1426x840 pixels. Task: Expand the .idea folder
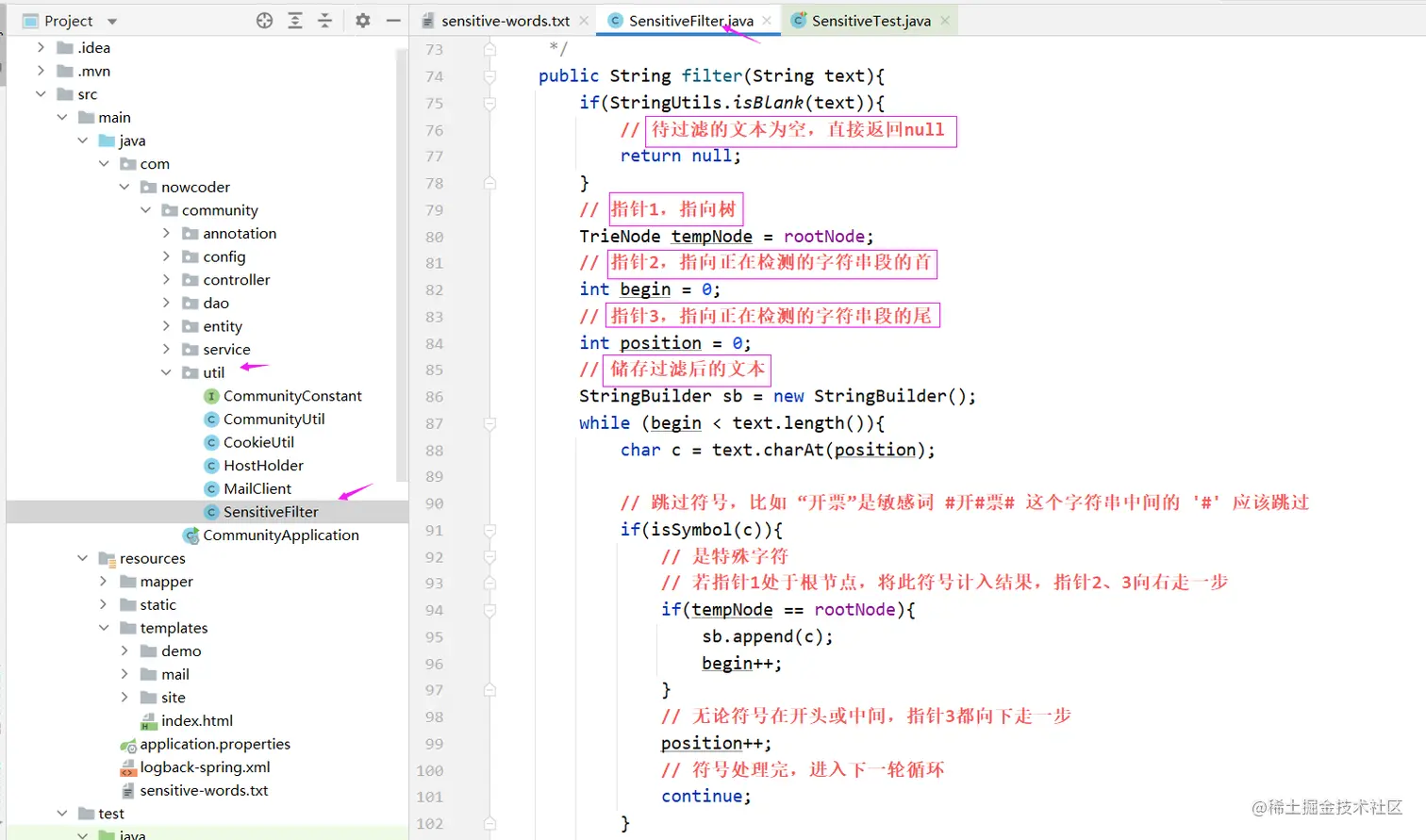[x=40, y=47]
